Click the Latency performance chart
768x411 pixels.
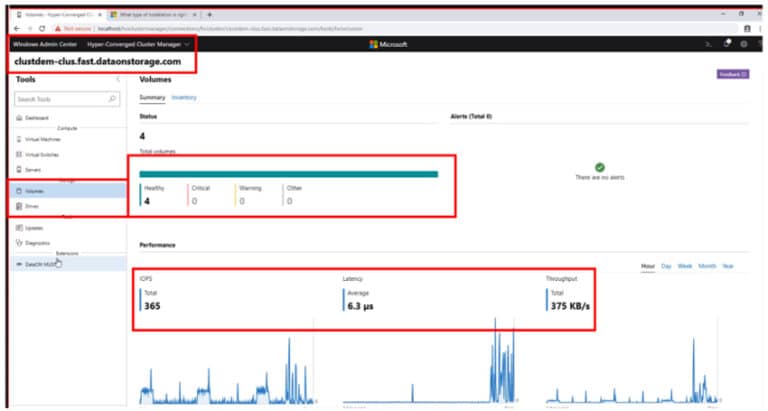pos(430,362)
